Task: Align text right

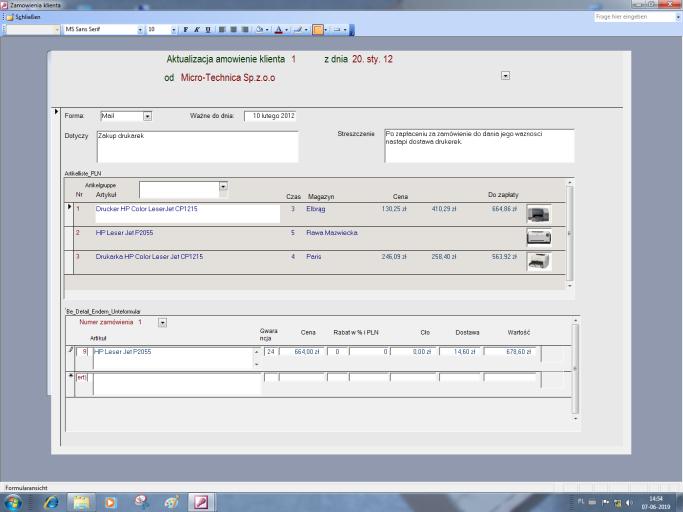Action: click(x=245, y=30)
